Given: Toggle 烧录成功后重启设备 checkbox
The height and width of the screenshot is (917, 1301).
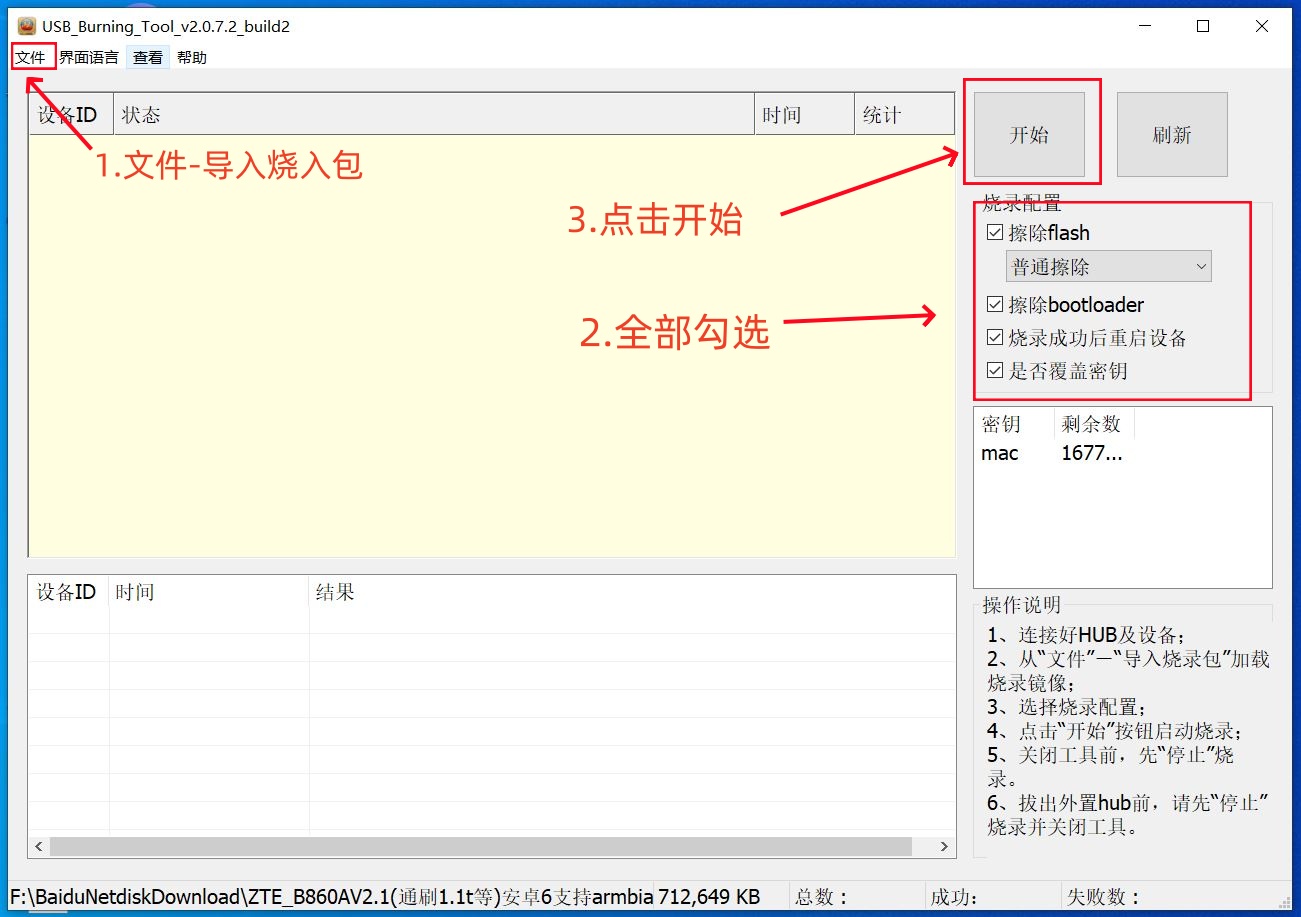Looking at the screenshot, I should (x=994, y=338).
